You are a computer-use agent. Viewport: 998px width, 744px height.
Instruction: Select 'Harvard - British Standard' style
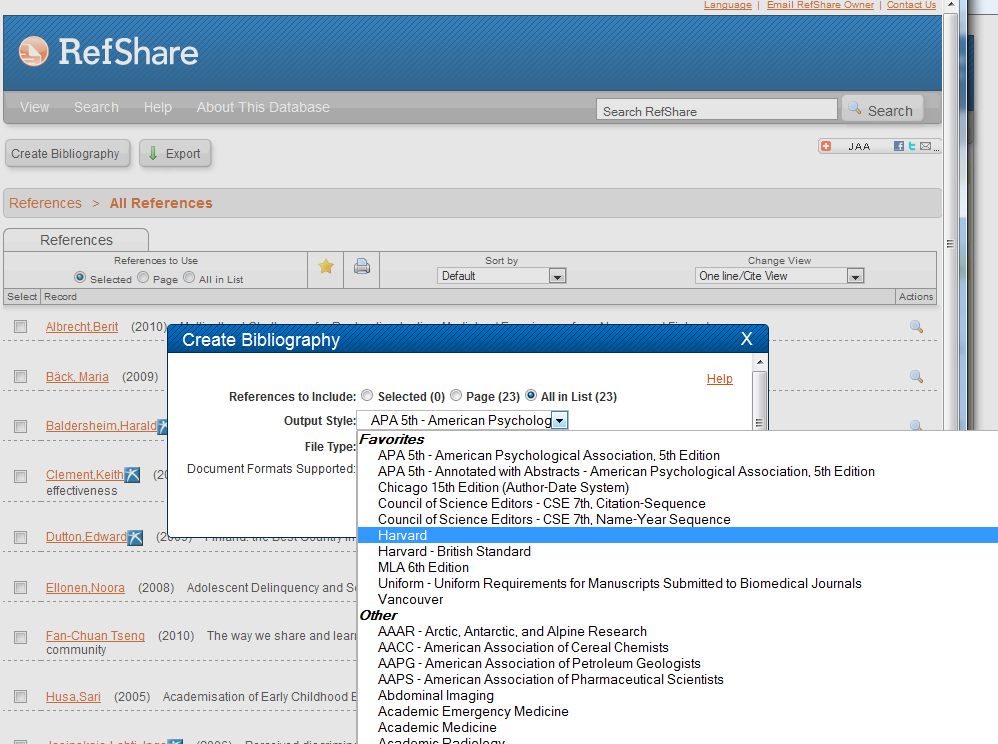454,551
